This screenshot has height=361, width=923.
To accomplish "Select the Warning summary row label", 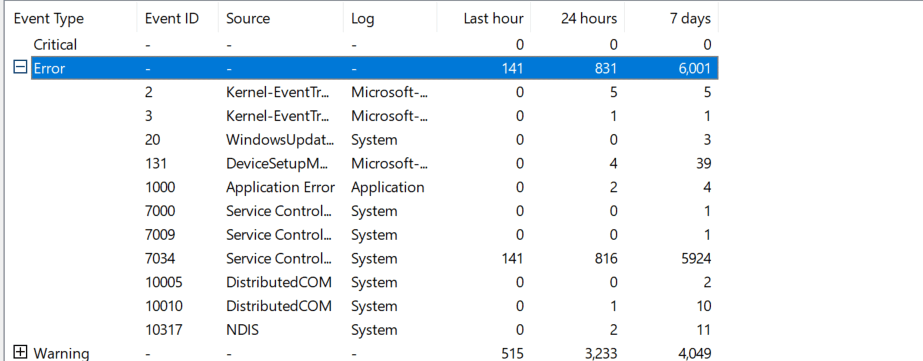I will coord(61,353).
